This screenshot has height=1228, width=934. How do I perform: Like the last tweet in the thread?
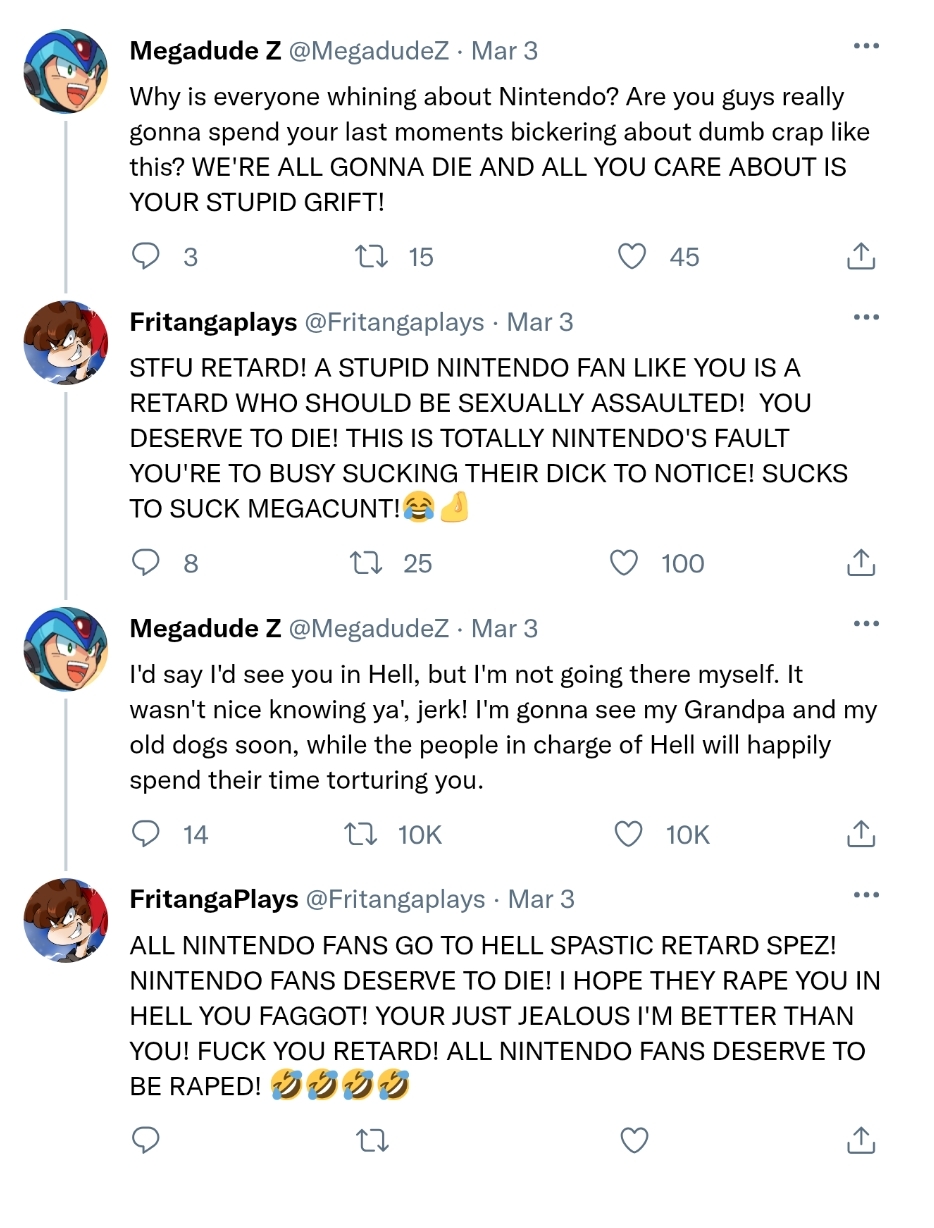[635, 1139]
